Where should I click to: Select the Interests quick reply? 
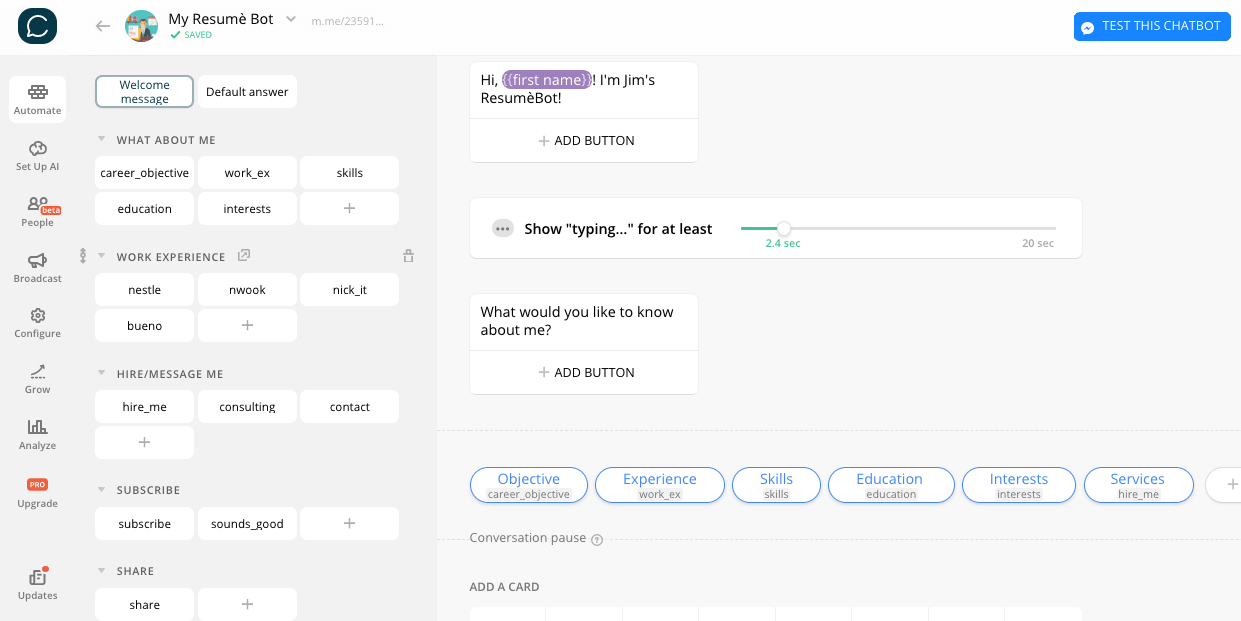1019,485
